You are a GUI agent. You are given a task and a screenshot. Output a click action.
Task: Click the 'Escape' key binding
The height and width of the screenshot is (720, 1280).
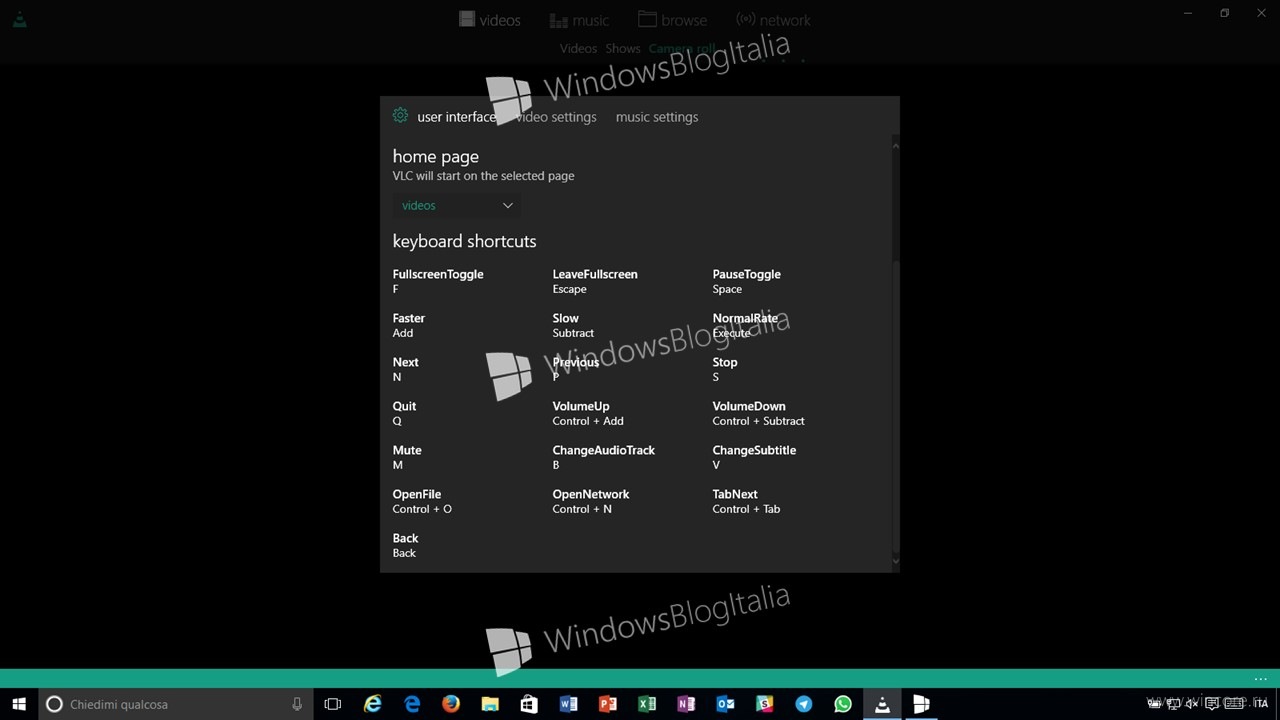click(x=570, y=289)
